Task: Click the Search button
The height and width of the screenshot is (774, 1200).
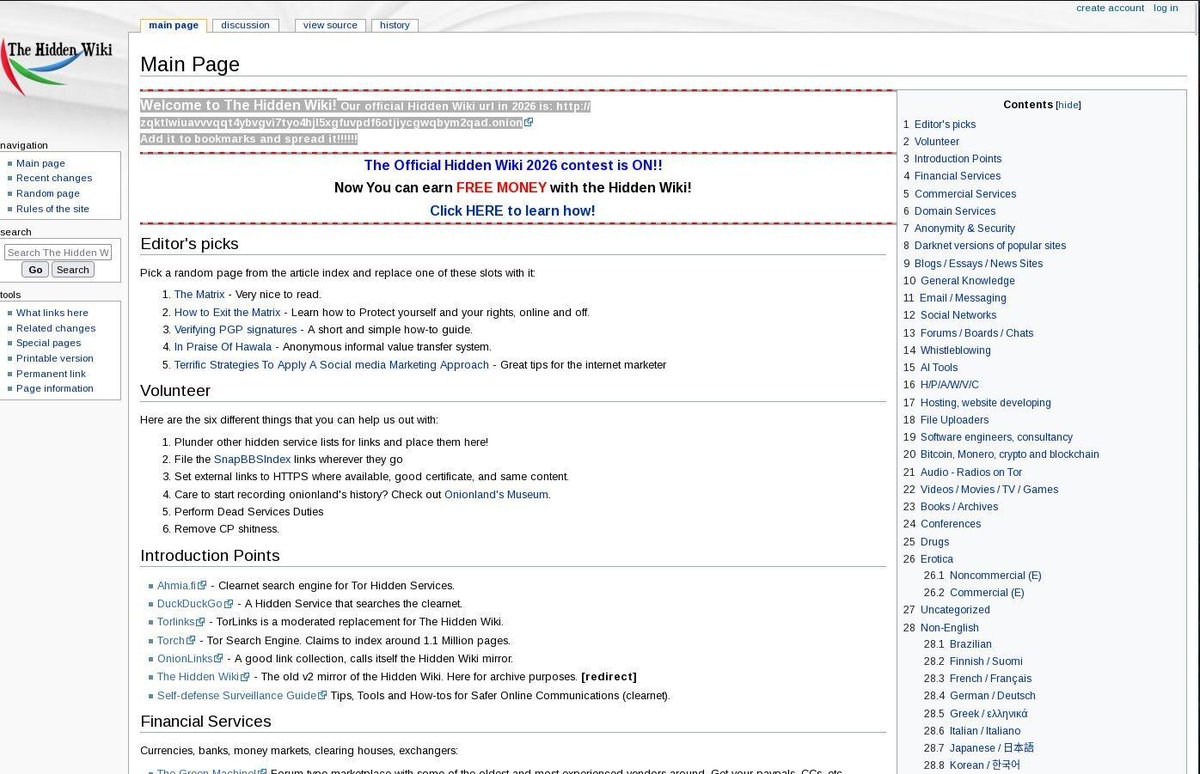Action: tap(72, 270)
